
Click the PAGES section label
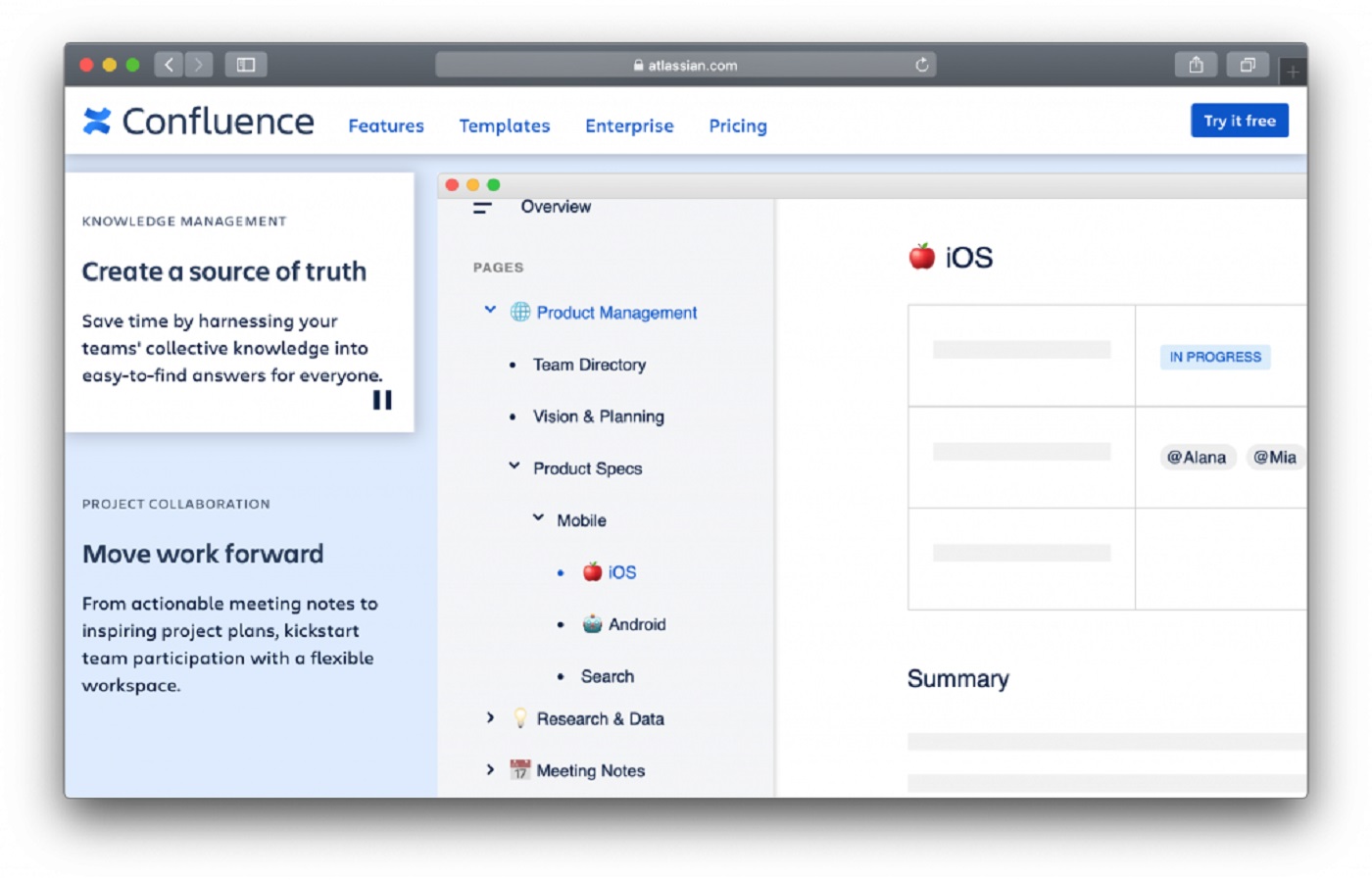pos(498,268)
